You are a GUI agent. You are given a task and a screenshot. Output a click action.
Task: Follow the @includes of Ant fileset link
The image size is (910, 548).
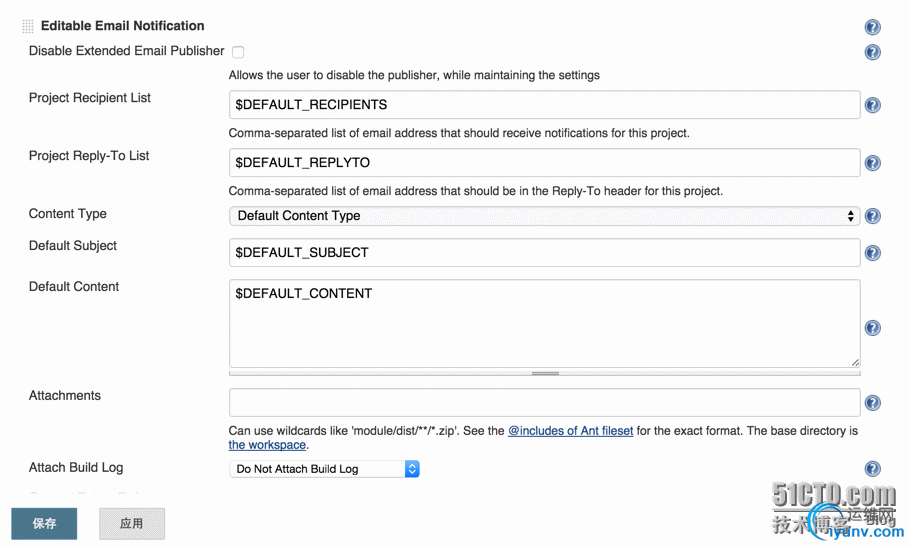(570, 431)
